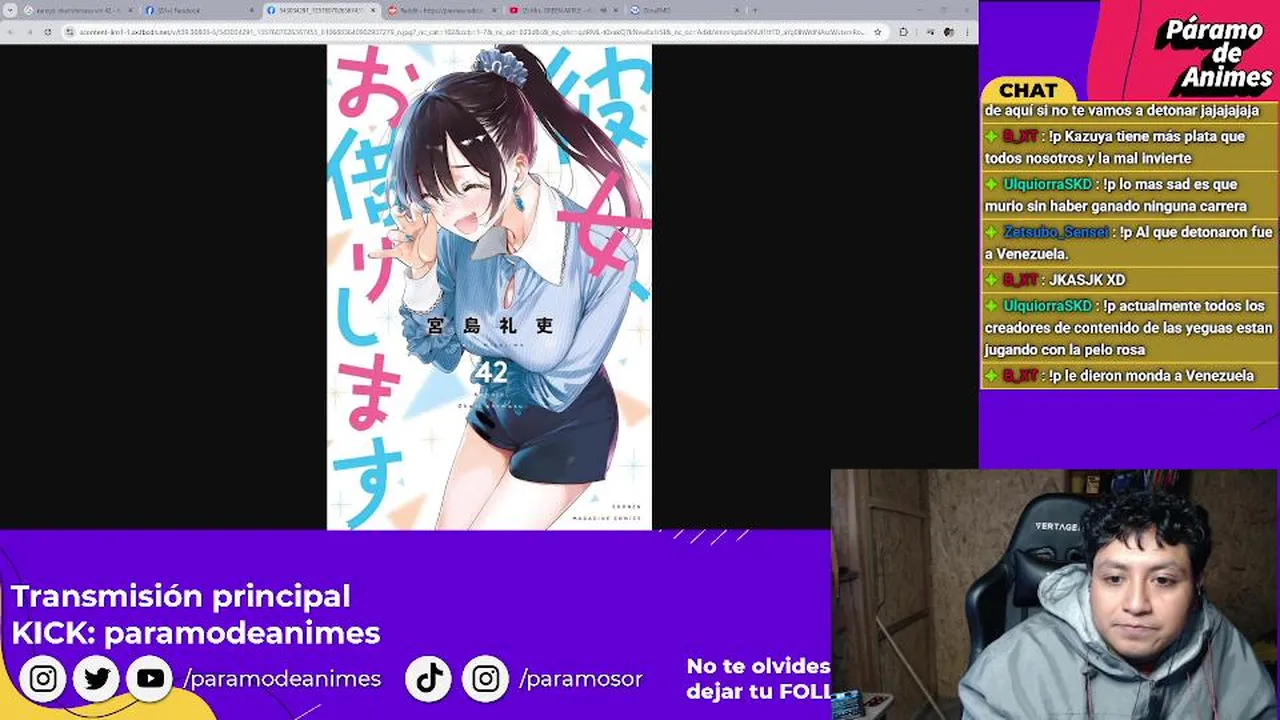Click the manga volume 42 cover image
This screenshot has width=1280, height=720.
489,287
